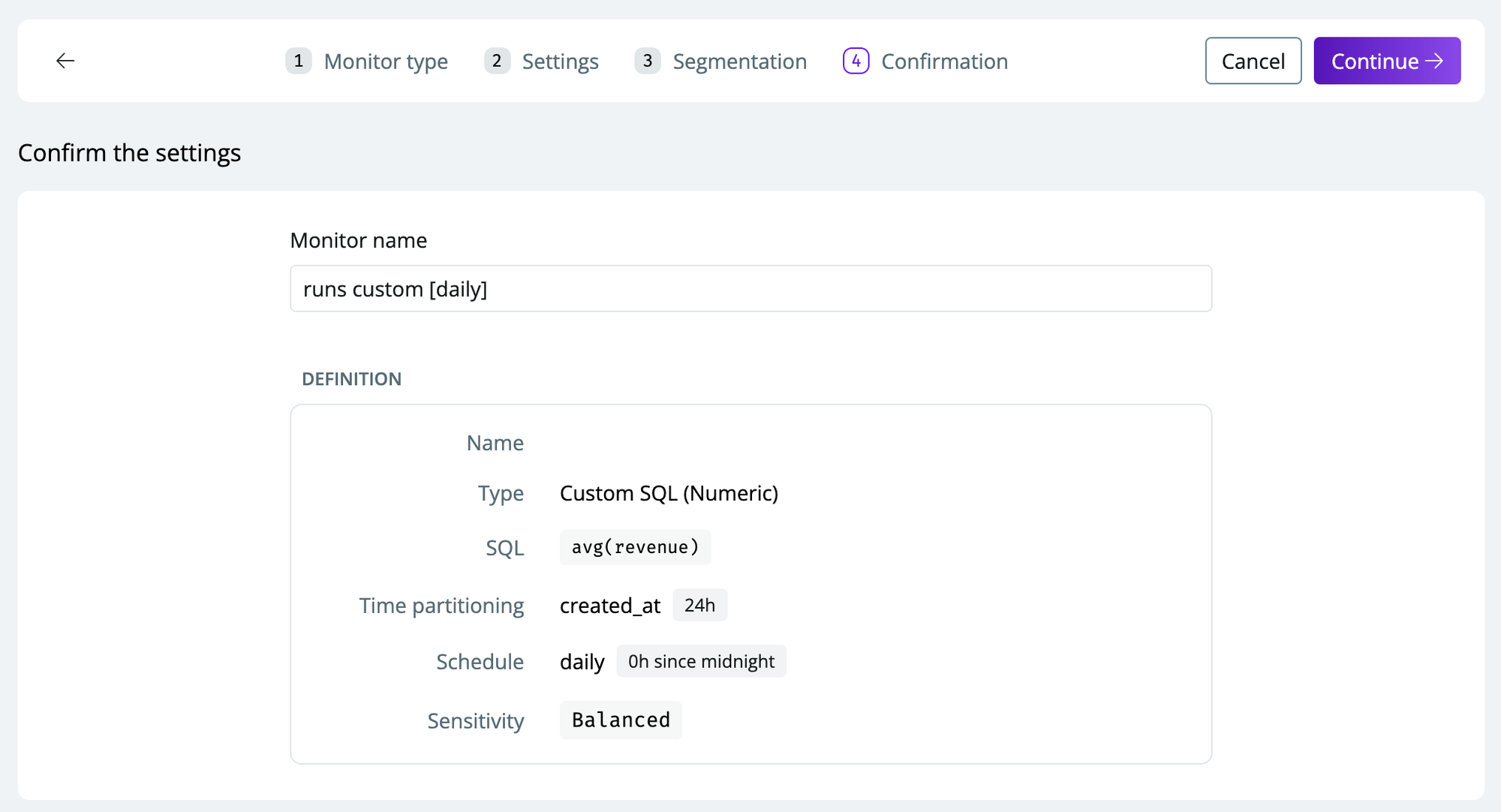Click the 0h since midnight badge
1501x812 pixels.
point(701,661)
